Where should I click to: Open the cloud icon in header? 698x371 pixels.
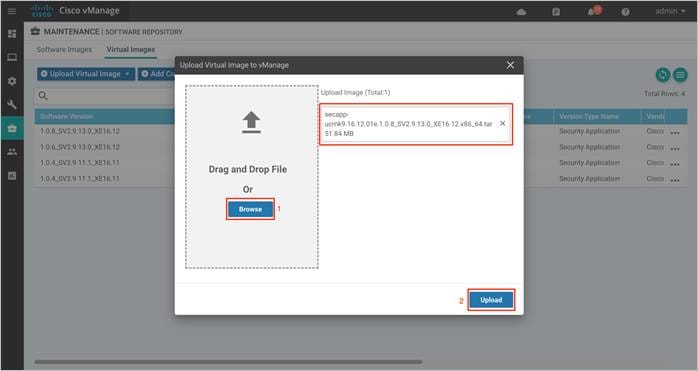(521, 12)
